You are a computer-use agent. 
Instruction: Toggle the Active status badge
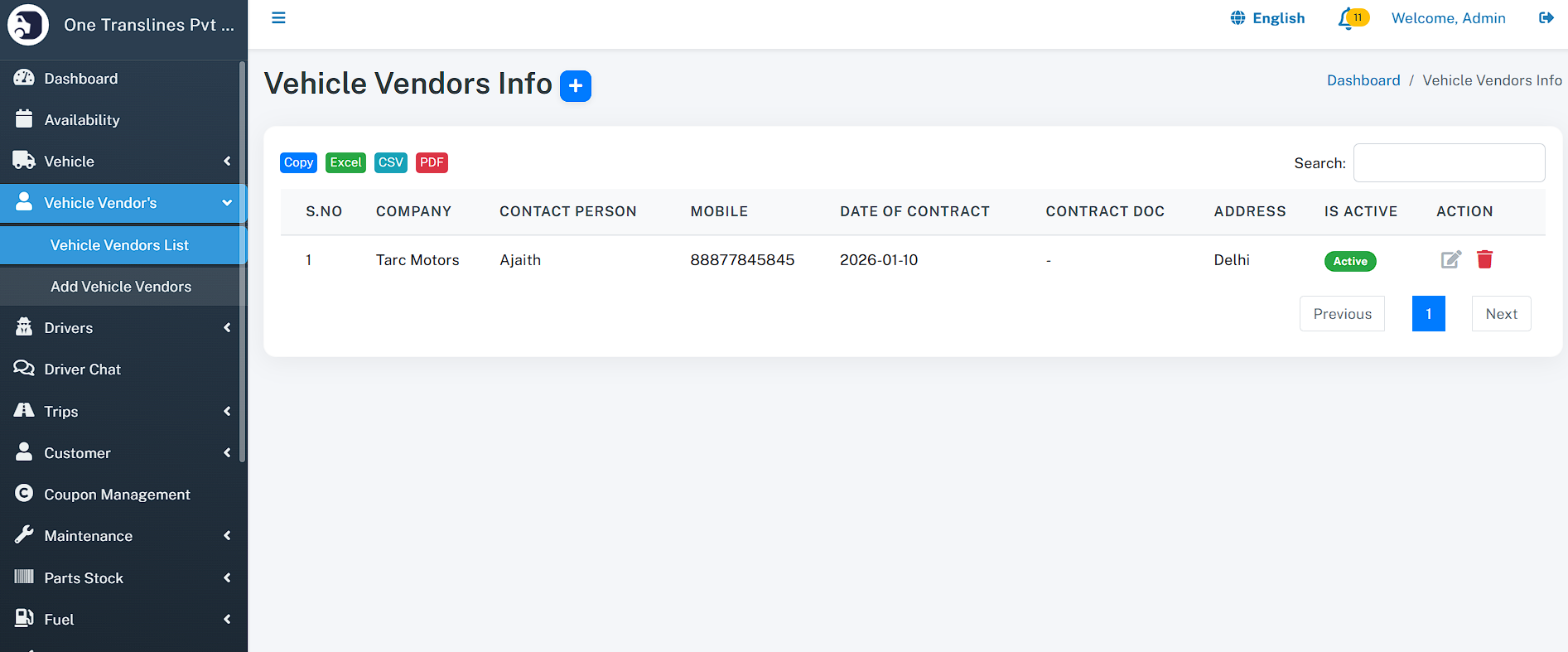coord(1349,261)
